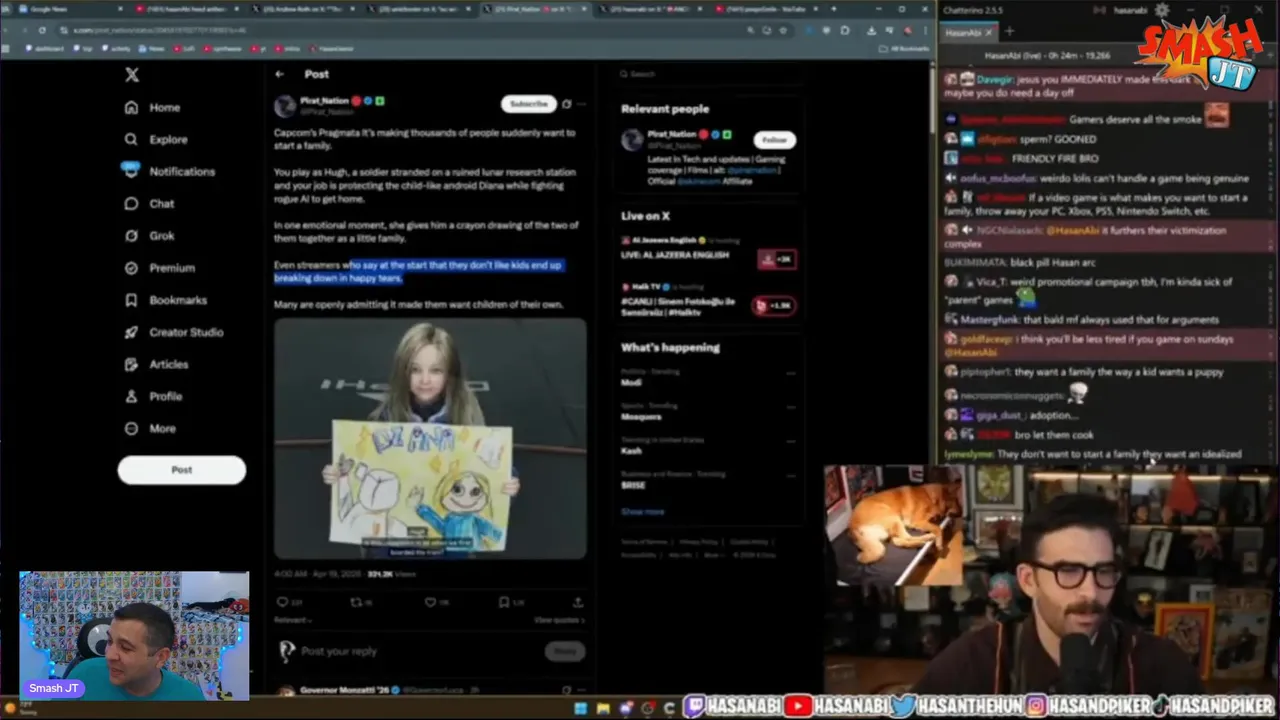
Task: Open the $RISE trending topic
Action: (x=633, y=485)
